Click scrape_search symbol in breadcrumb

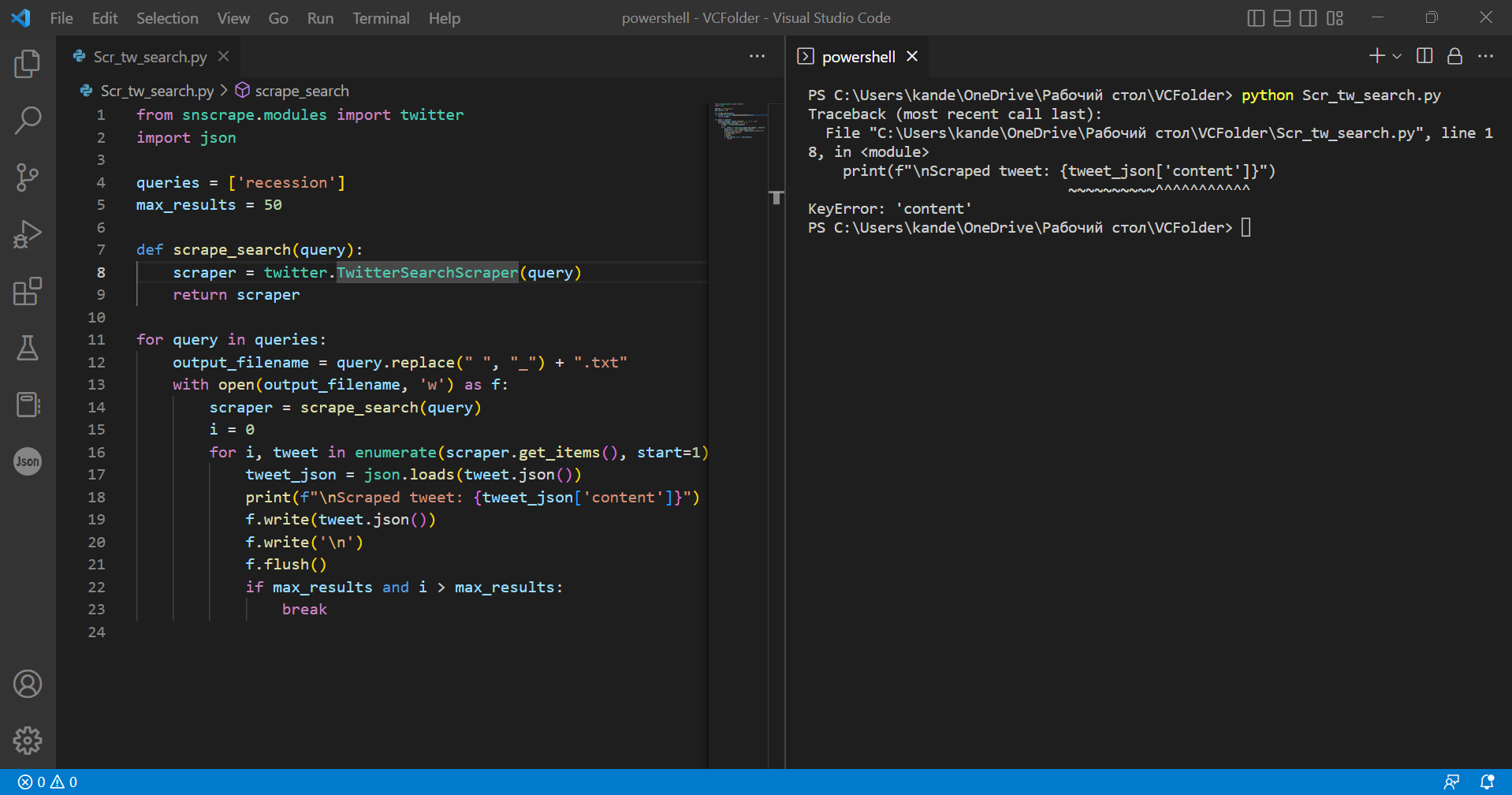(301, 91)
